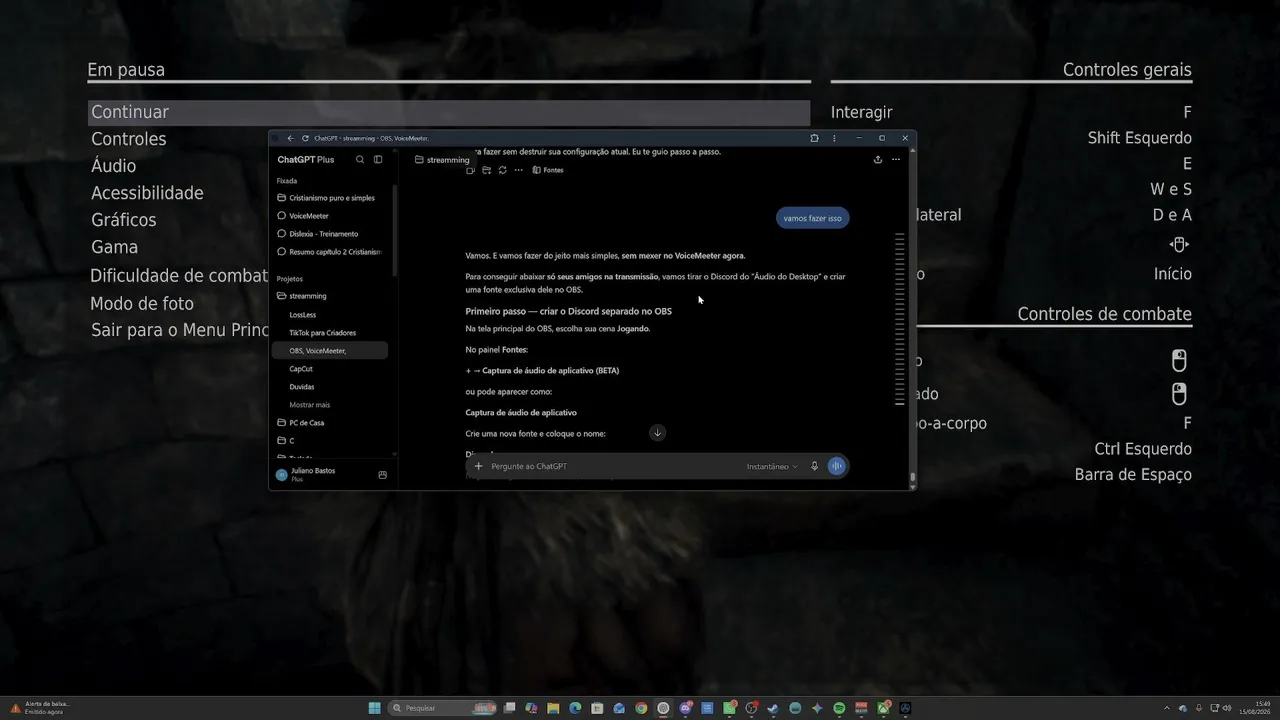Open Spotify from the taskbar

click(x=839, y=708)
